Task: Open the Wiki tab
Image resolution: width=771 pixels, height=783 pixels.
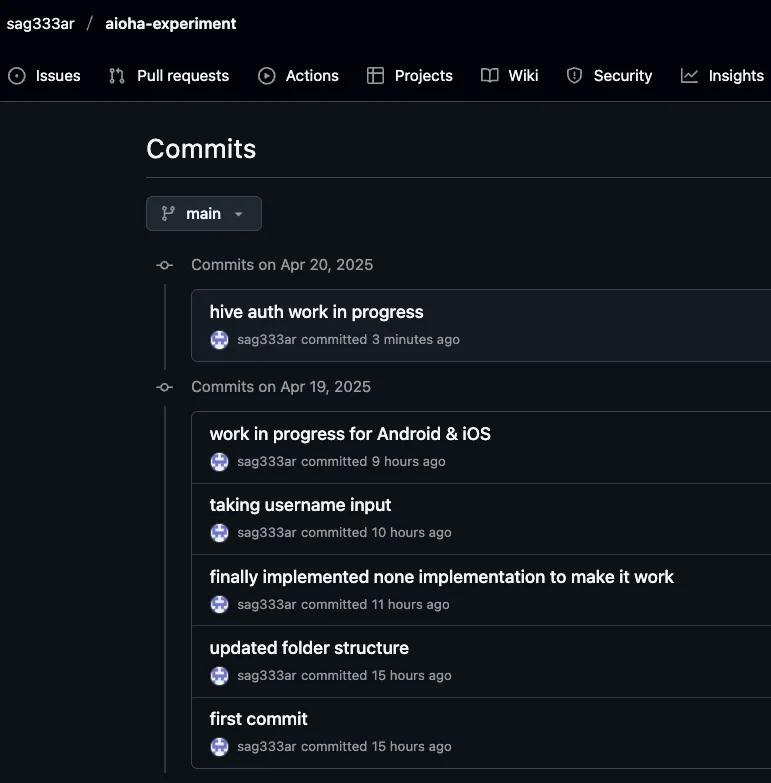Action: pyautogui.click(x=509, y=76)
